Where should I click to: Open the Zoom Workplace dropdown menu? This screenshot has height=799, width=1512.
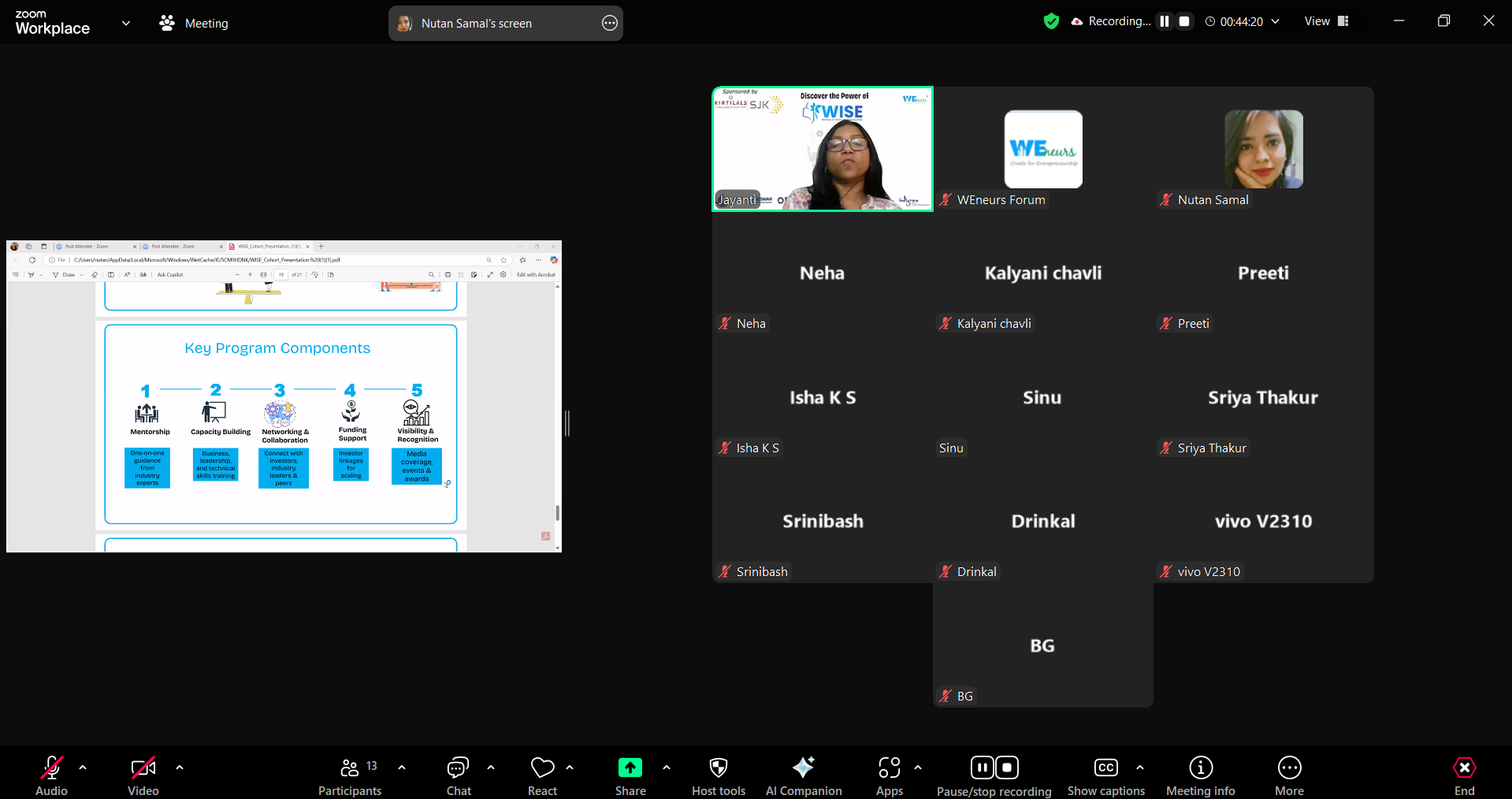(x=126, y=23)
